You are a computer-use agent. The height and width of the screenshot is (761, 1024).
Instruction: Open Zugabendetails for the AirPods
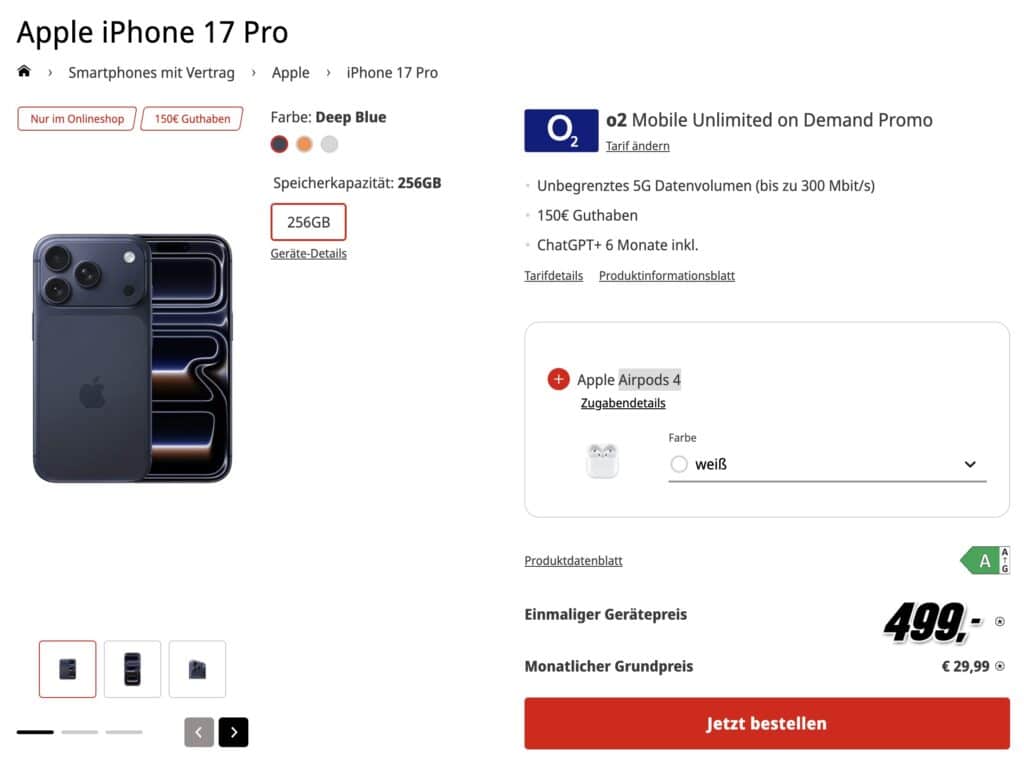623,403
